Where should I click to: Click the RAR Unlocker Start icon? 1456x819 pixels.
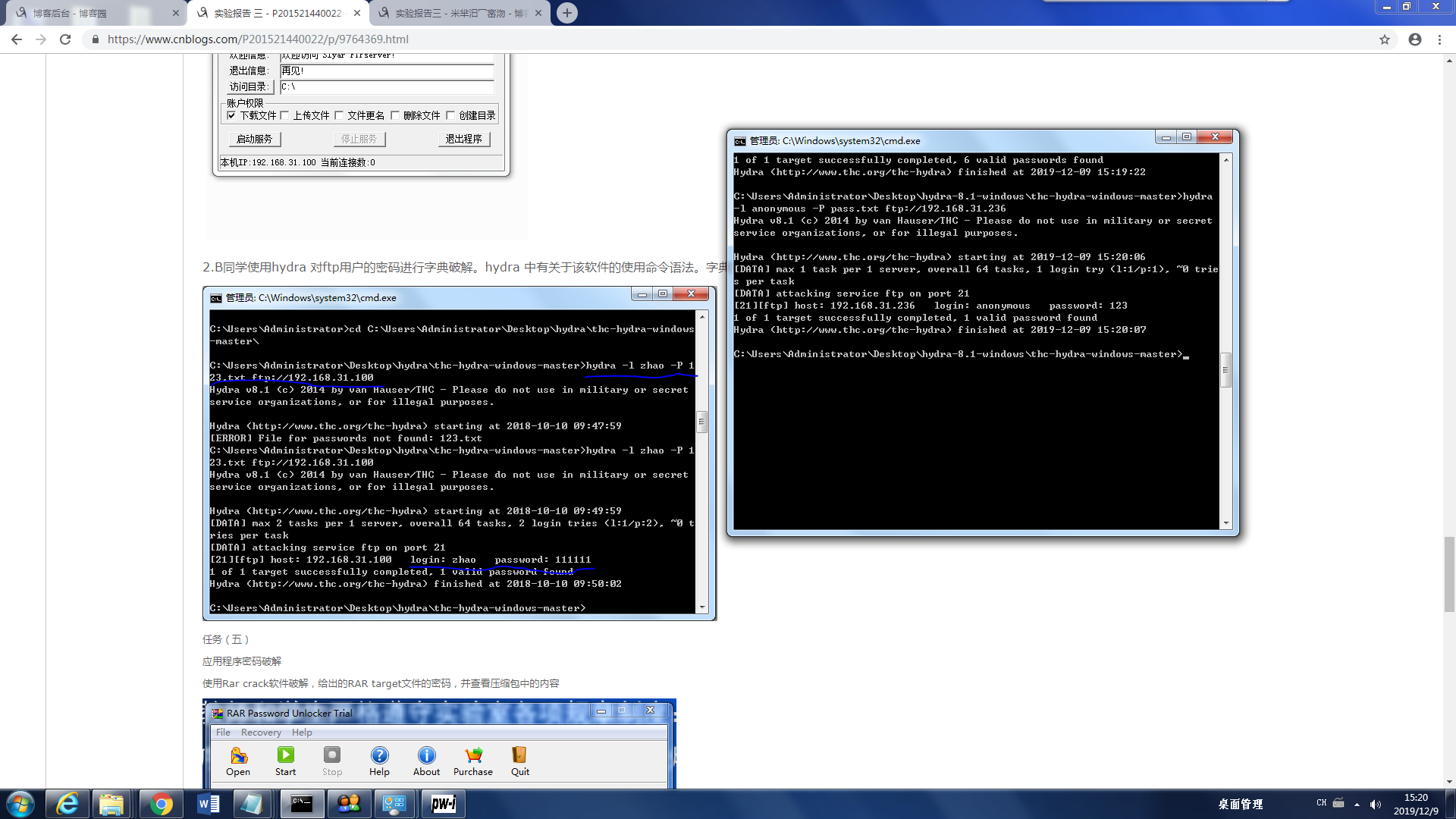click(x=285, y=755)
